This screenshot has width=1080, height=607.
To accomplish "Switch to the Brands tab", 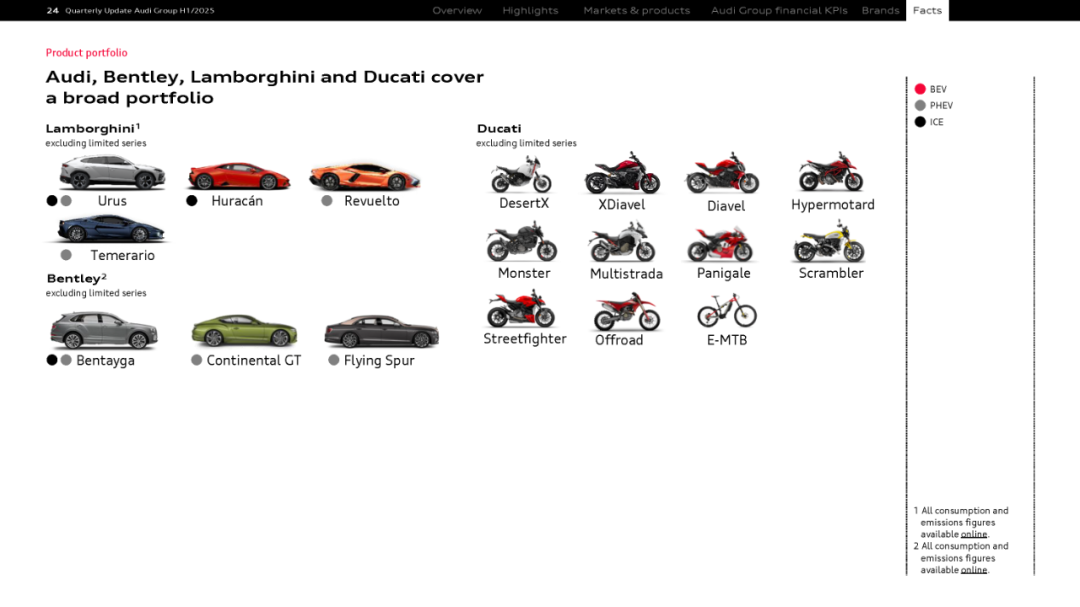I will [880, 11].
